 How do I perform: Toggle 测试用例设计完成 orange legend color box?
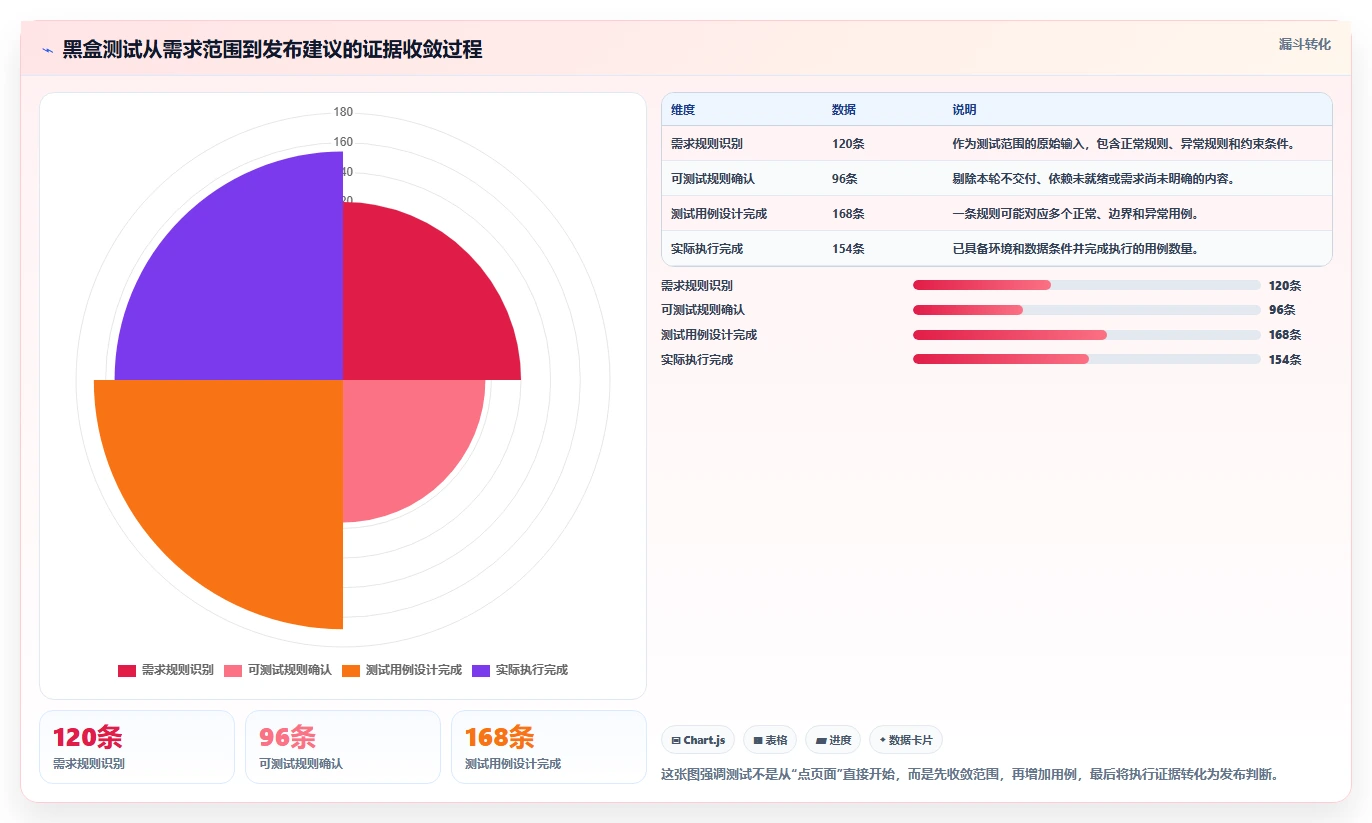click(351, 670)
